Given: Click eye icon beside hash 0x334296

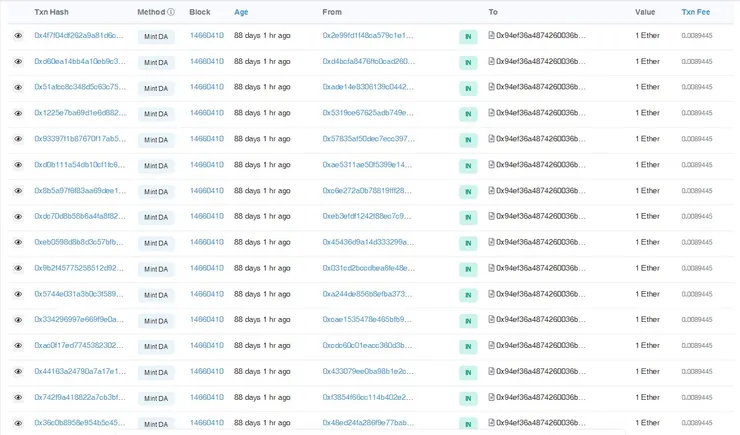Looking at the screenshot, I should pyautogui.click(x=18, y=320).
